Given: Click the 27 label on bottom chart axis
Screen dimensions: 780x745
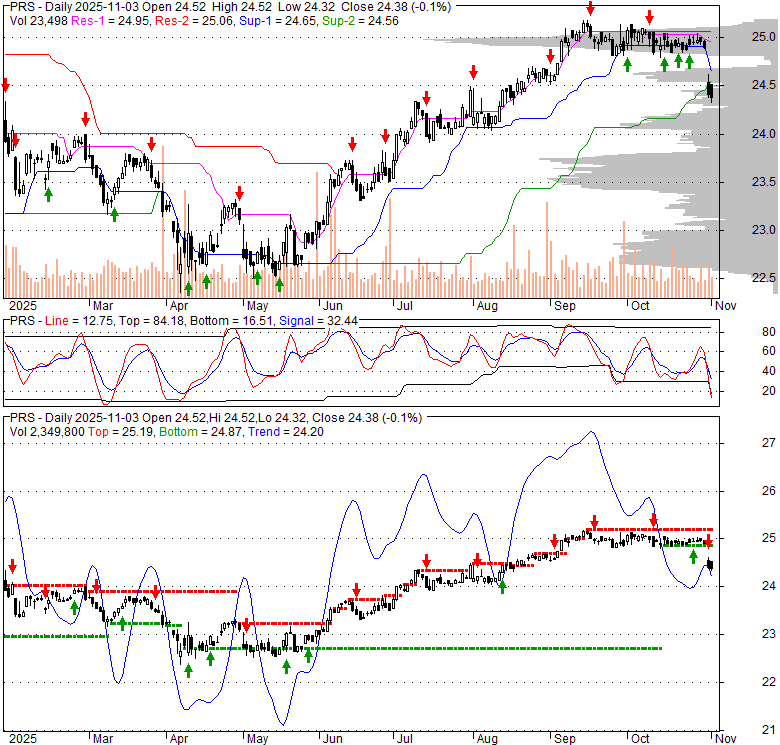Looking at the screenshot, I should (769, 443).
